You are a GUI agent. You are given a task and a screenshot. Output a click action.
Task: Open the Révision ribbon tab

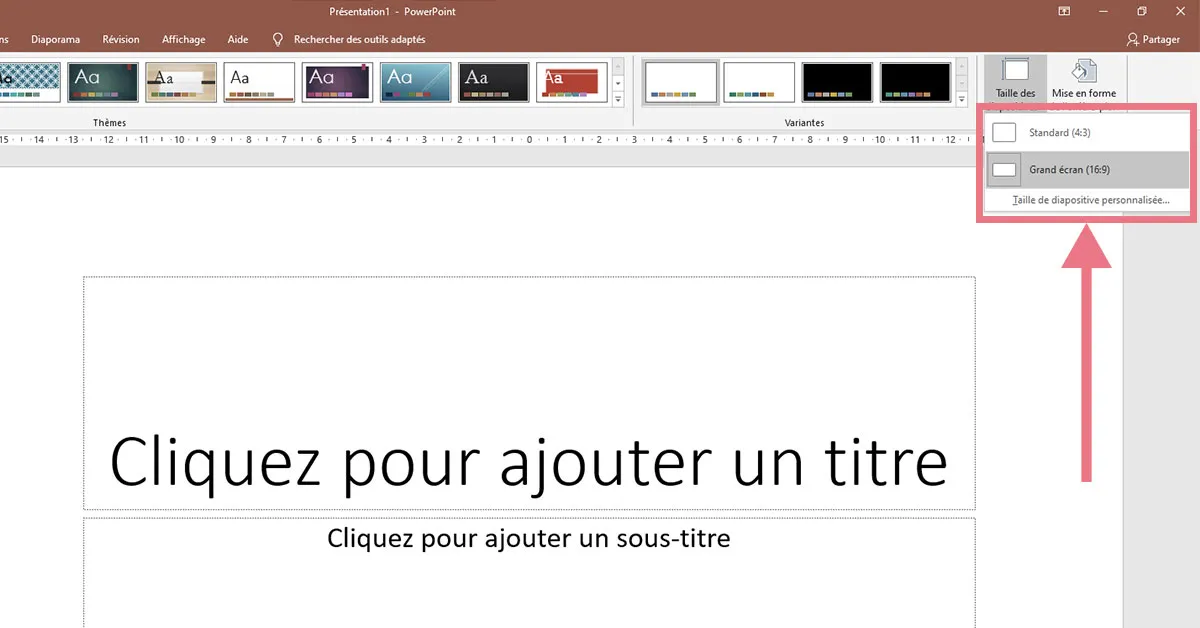[121, 40]
